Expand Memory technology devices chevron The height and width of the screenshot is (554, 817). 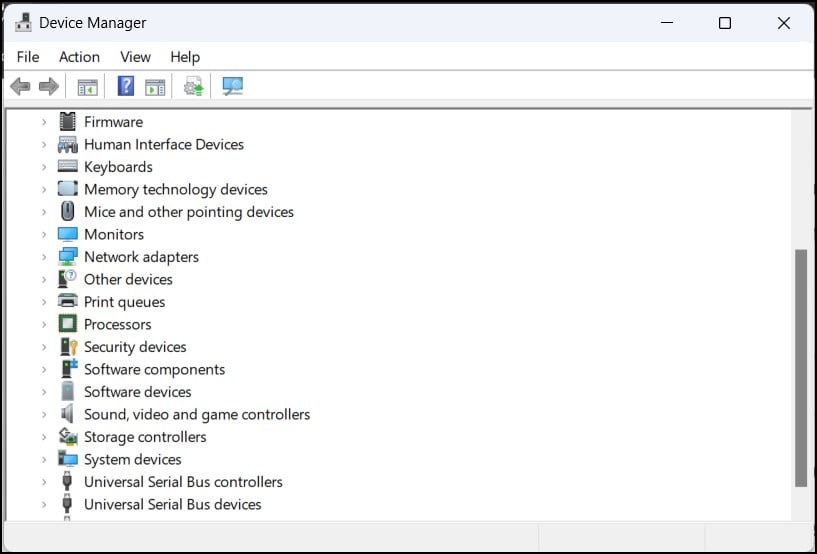click(44, 189)
